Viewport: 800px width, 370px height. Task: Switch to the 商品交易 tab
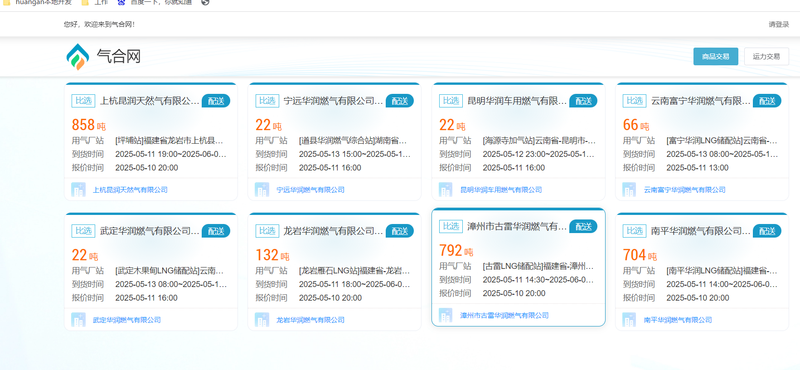click(715, 56)
